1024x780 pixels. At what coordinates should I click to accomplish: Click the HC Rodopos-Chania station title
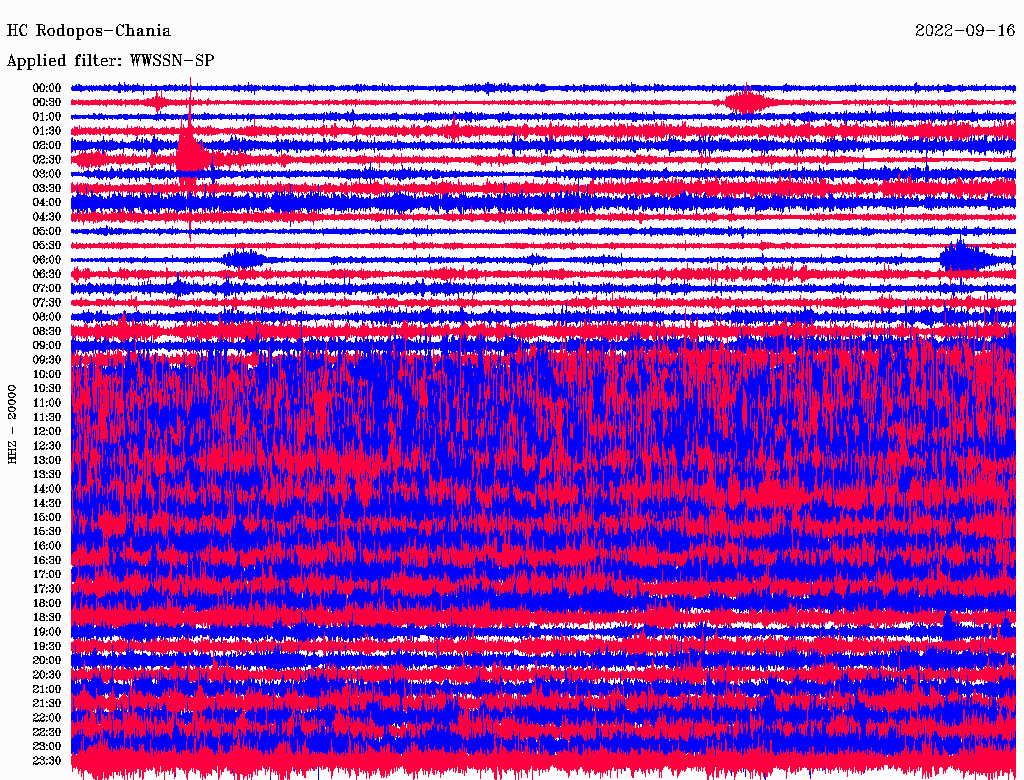[89, 31]
